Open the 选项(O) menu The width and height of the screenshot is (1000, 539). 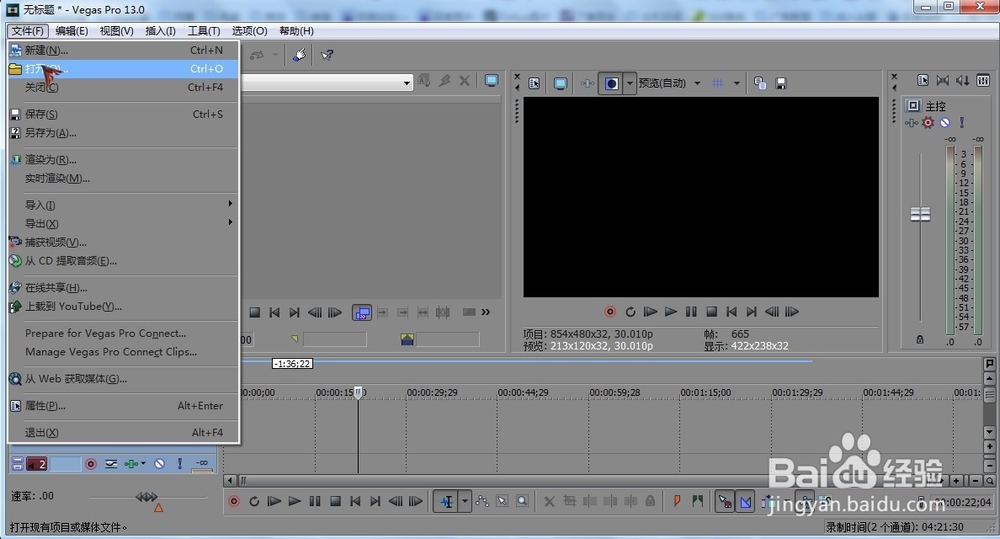(249, 31)
